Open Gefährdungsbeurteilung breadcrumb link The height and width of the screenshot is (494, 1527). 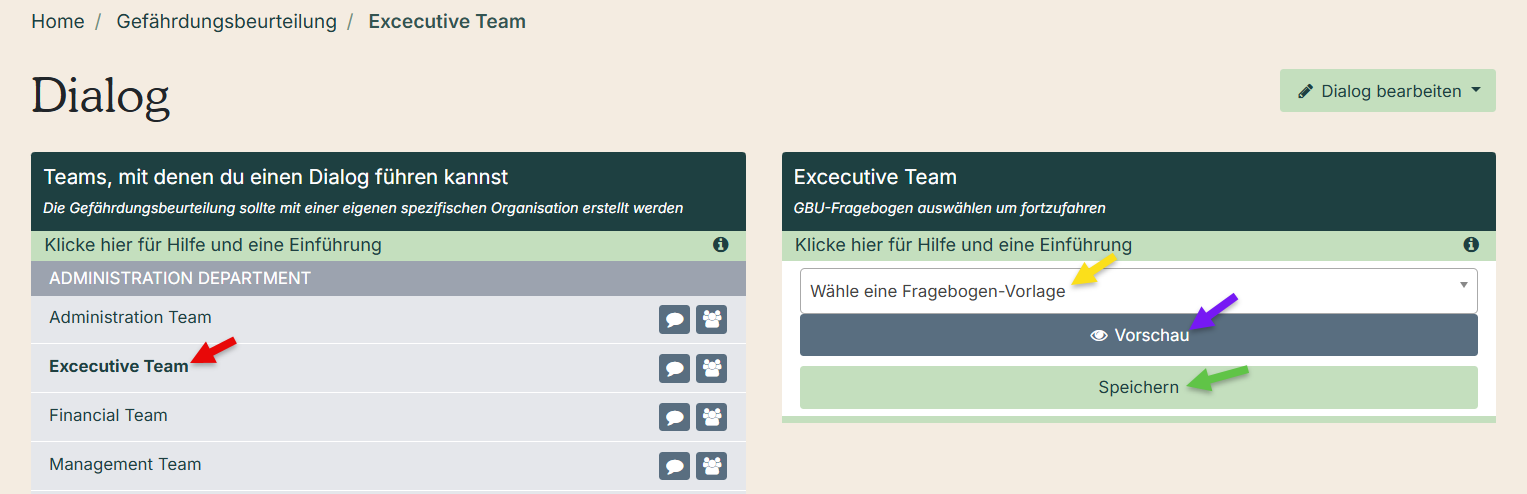pyautogui.click(x=227, y=21)
